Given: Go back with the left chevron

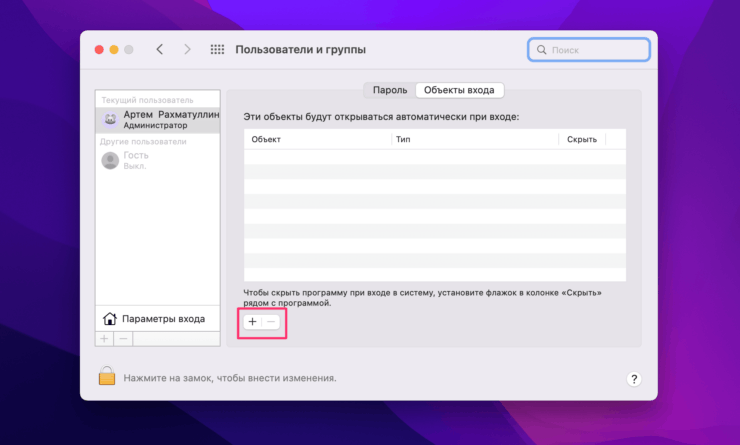Looking at the screenshot, I should click(x=160, y=50).
